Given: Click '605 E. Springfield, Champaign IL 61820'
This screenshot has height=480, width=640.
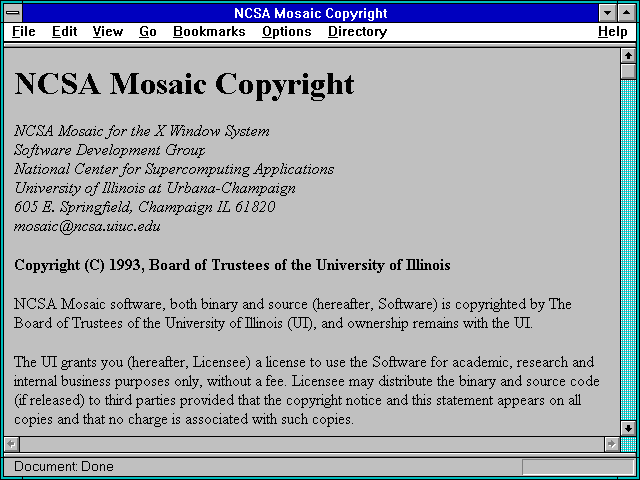Looking at the screenshot, I should (144, 207).
